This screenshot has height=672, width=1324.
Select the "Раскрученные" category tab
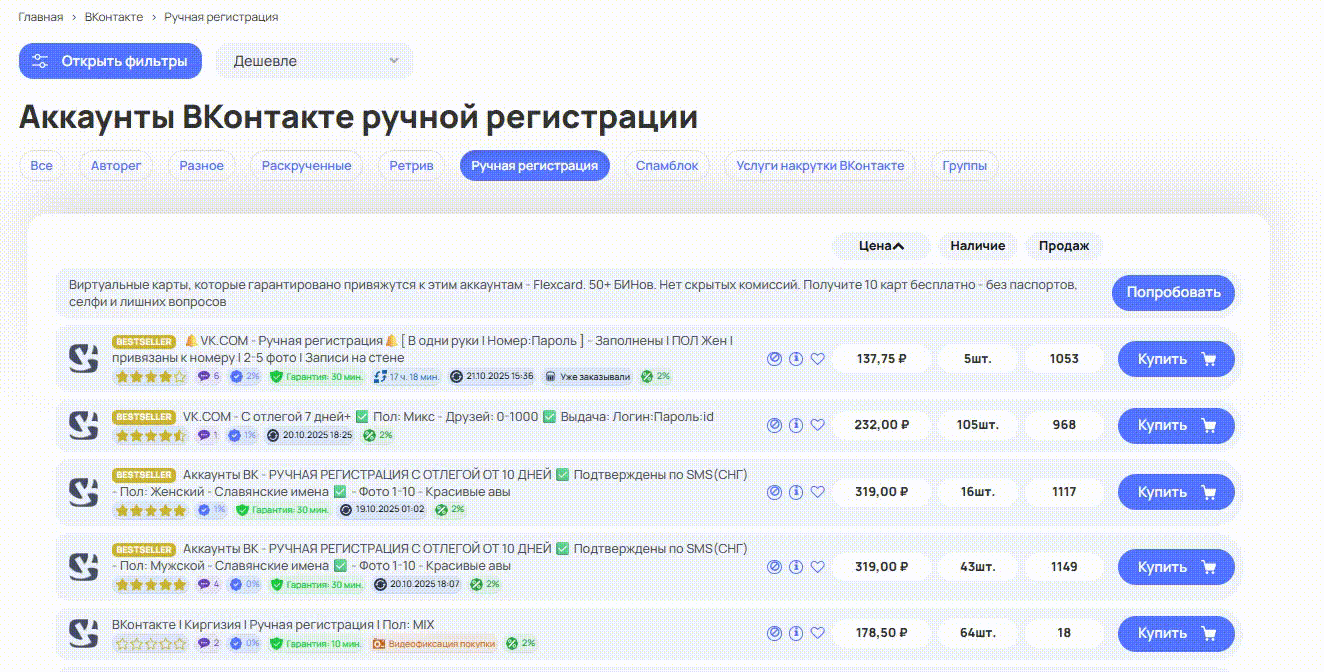306,166
